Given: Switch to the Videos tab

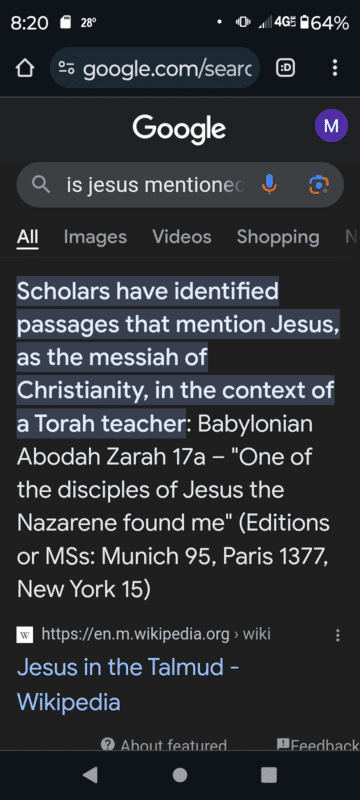Looking at the screenshot, I should coord(182,237).
